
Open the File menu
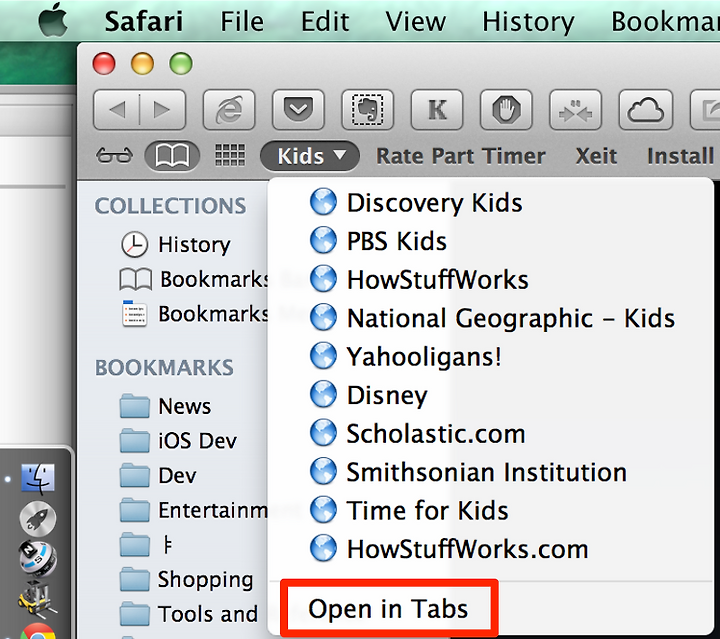(242, 22)
